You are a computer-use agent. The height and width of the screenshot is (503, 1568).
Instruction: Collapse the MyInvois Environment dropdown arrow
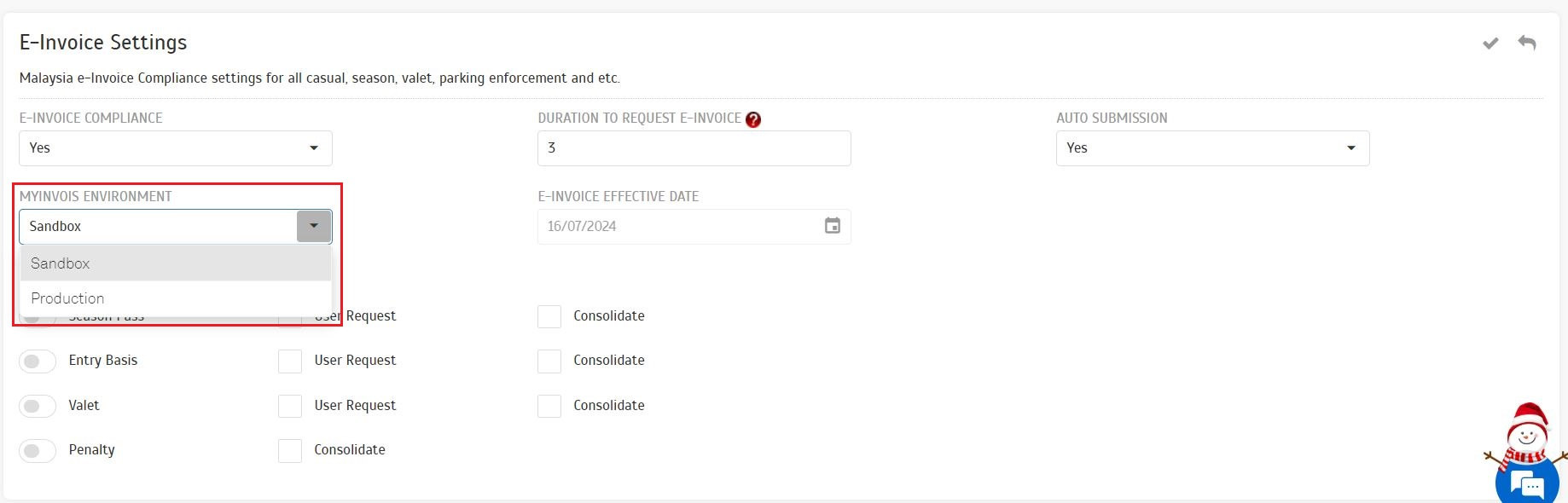click(314, 226)
